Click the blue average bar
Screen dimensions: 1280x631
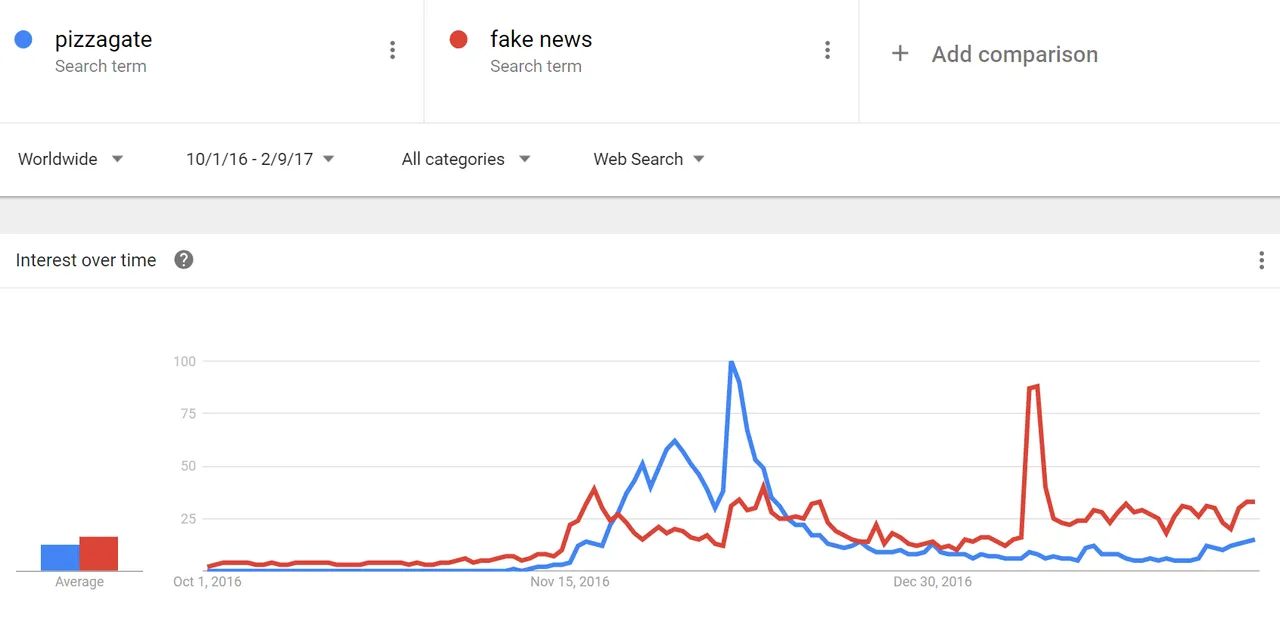tap(60, 558)
